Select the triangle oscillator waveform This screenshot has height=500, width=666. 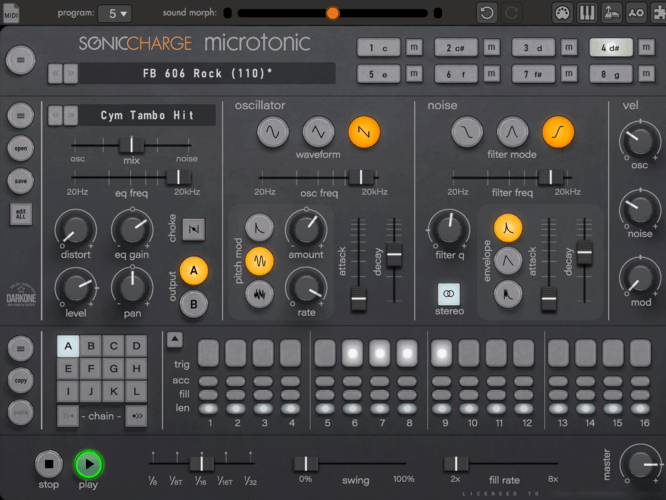pyautogui.click(x=318, y=133)
